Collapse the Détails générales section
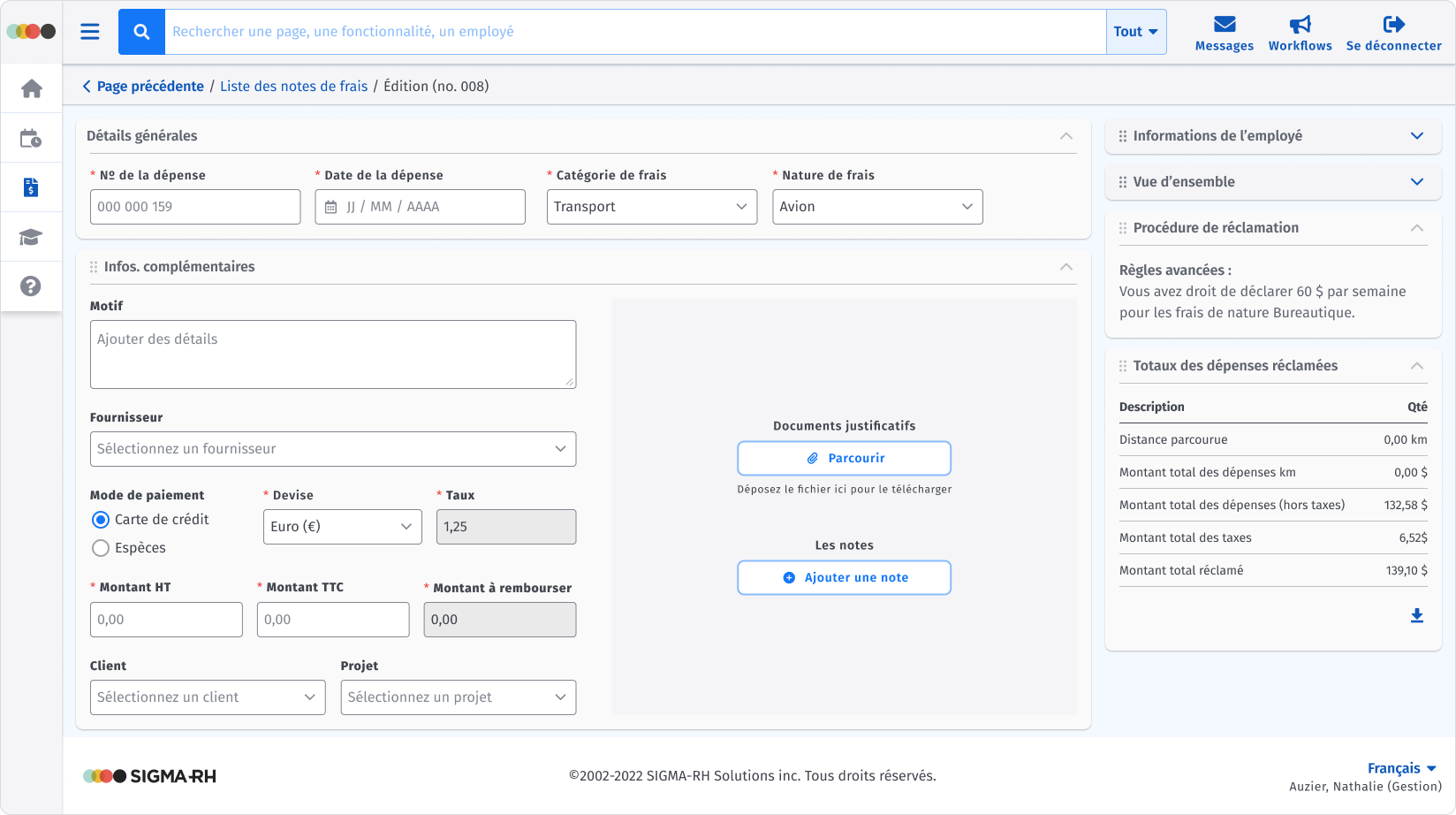This screenshot has height=815, width=1456. pyautogui.click(x=1065, y=137)
